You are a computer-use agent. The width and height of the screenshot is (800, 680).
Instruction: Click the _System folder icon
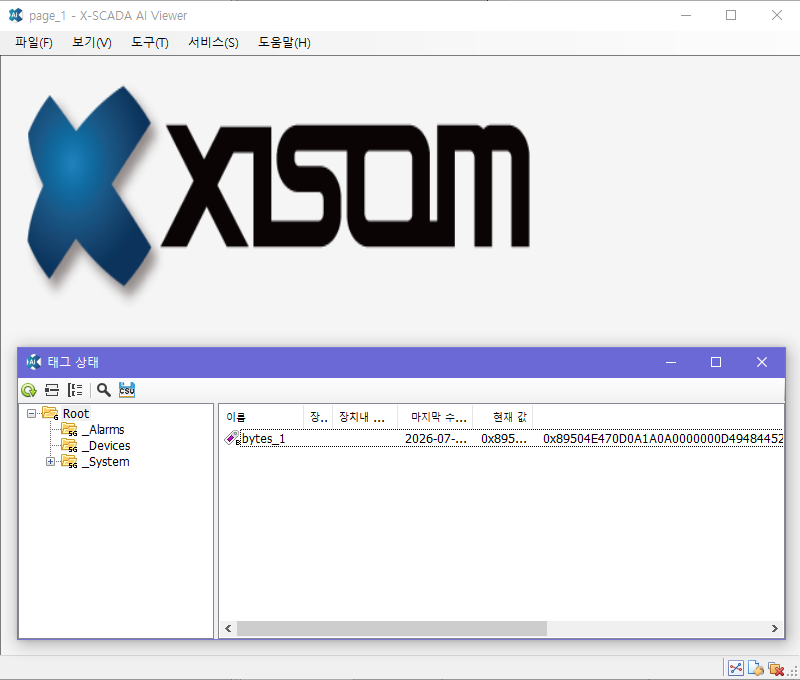click(69, 462)
